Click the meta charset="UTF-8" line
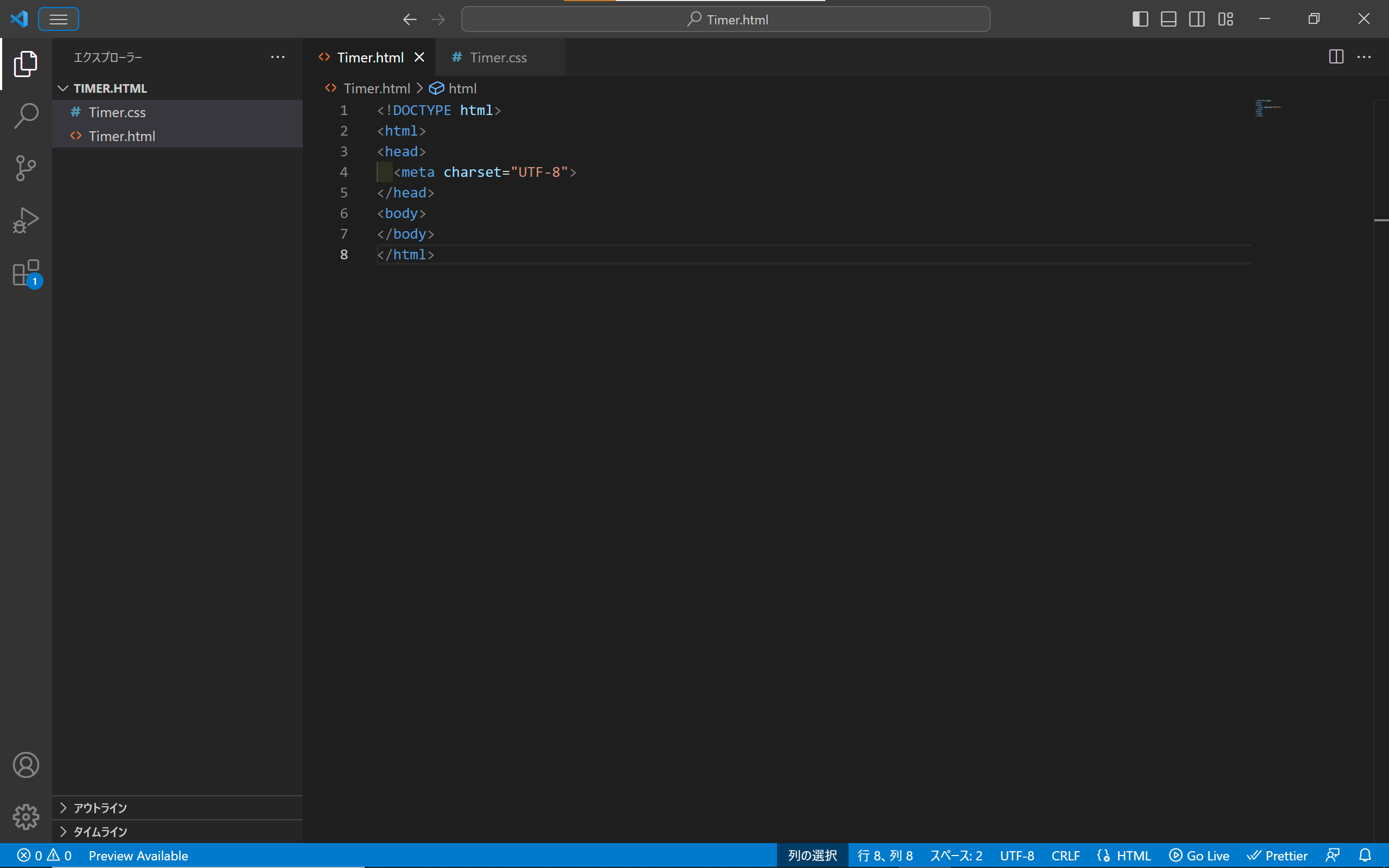 (x=485, y=171)
